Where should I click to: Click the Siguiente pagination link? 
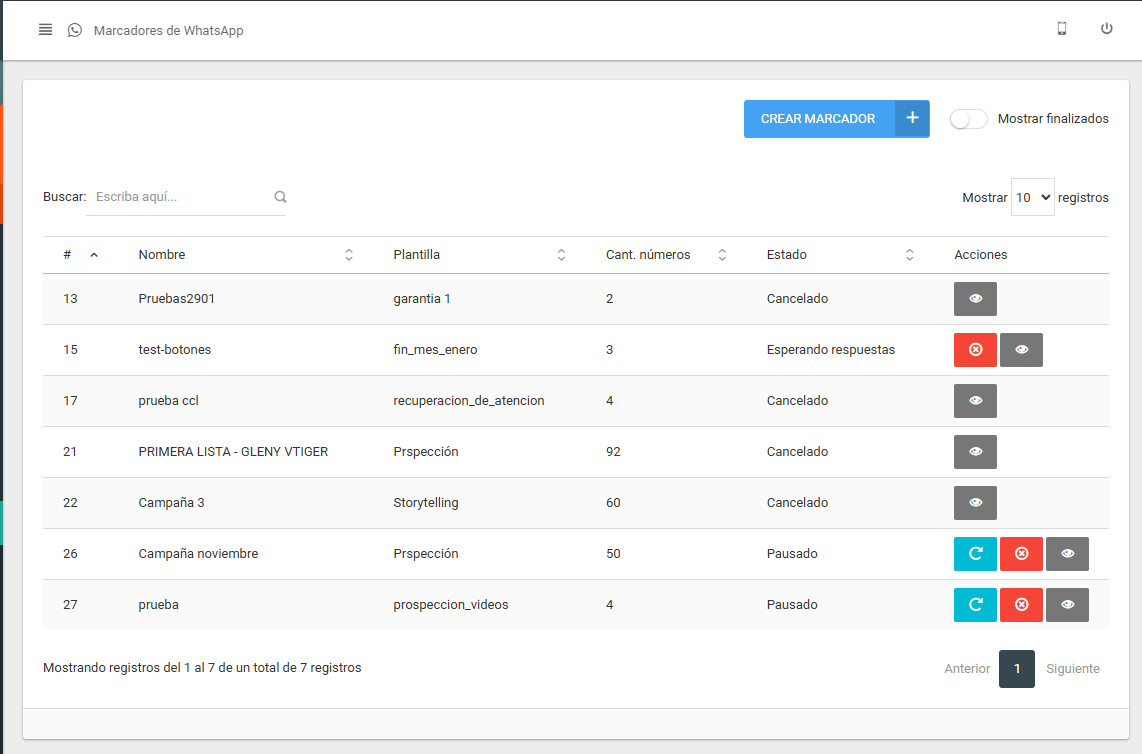coord(1072,669)
